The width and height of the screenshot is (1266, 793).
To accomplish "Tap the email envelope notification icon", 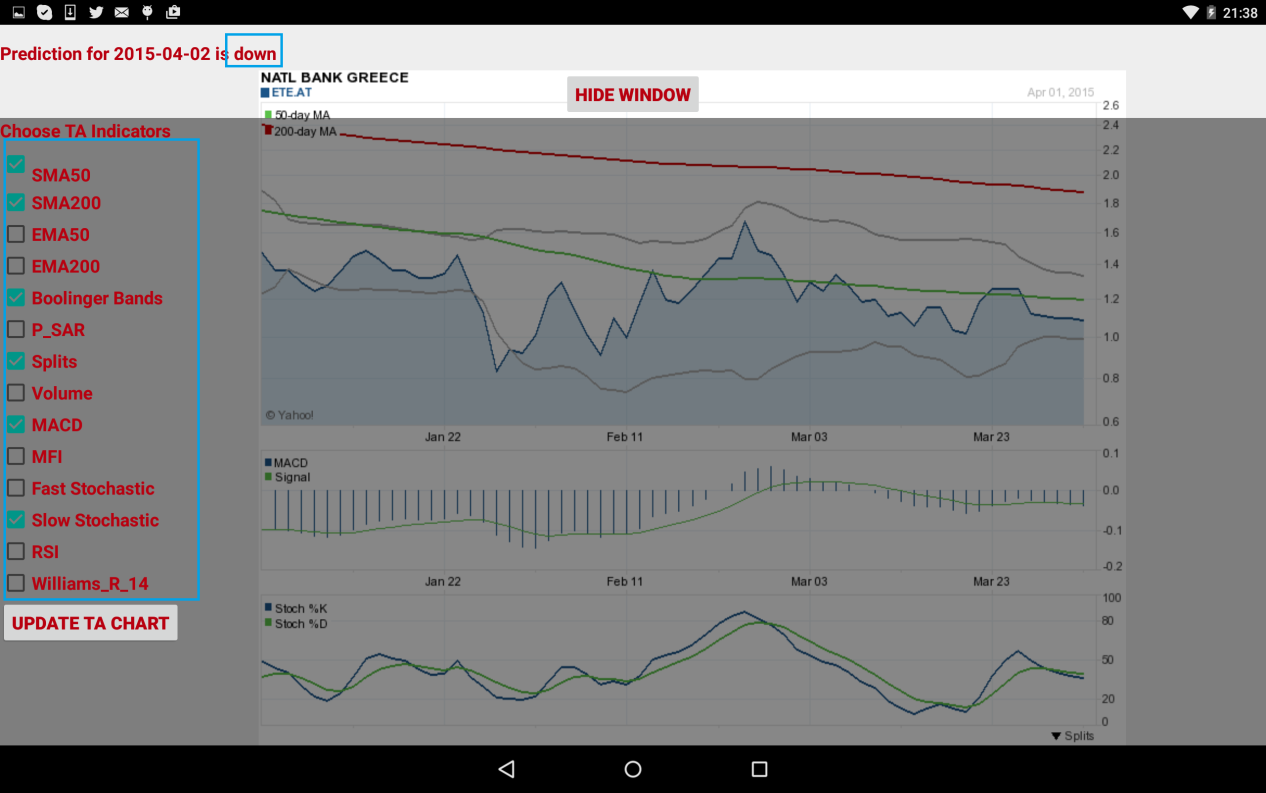I will [122, 12].
